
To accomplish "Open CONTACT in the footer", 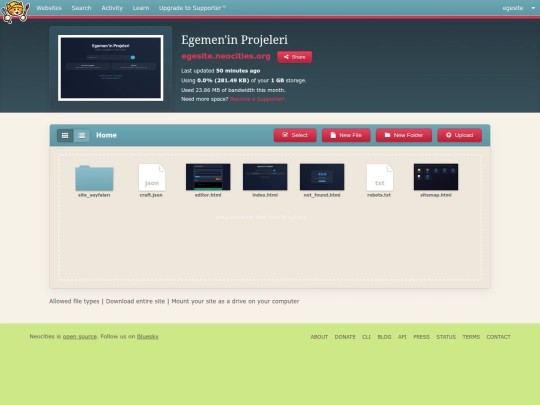I will pyautogui.click(x=498, y=337).
